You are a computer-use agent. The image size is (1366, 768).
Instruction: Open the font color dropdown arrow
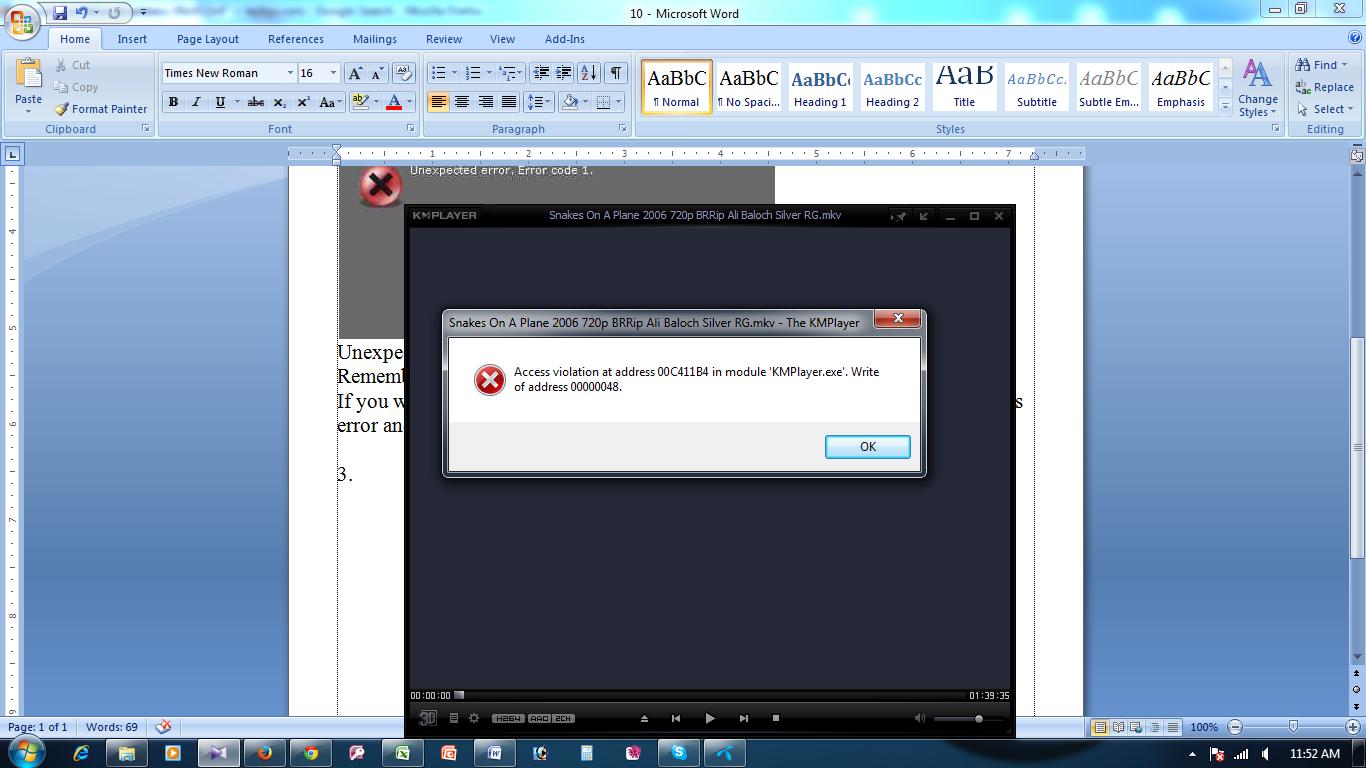(410, 102)
